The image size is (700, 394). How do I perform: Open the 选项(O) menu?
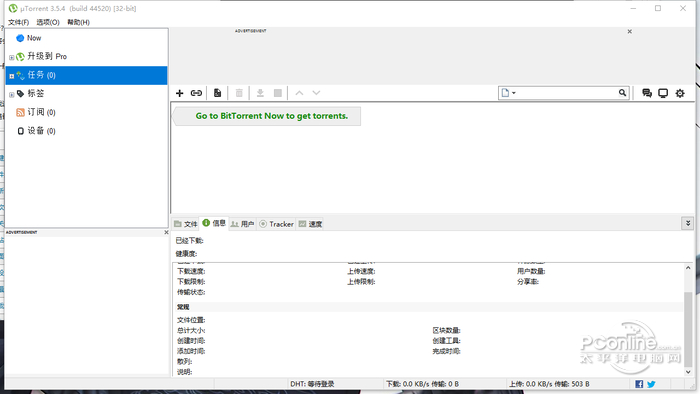click(48, 22)
